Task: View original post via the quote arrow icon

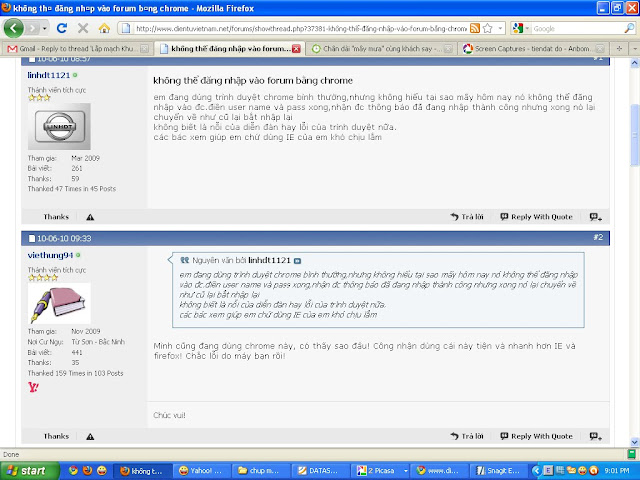Action: click(x=297, y=261)
